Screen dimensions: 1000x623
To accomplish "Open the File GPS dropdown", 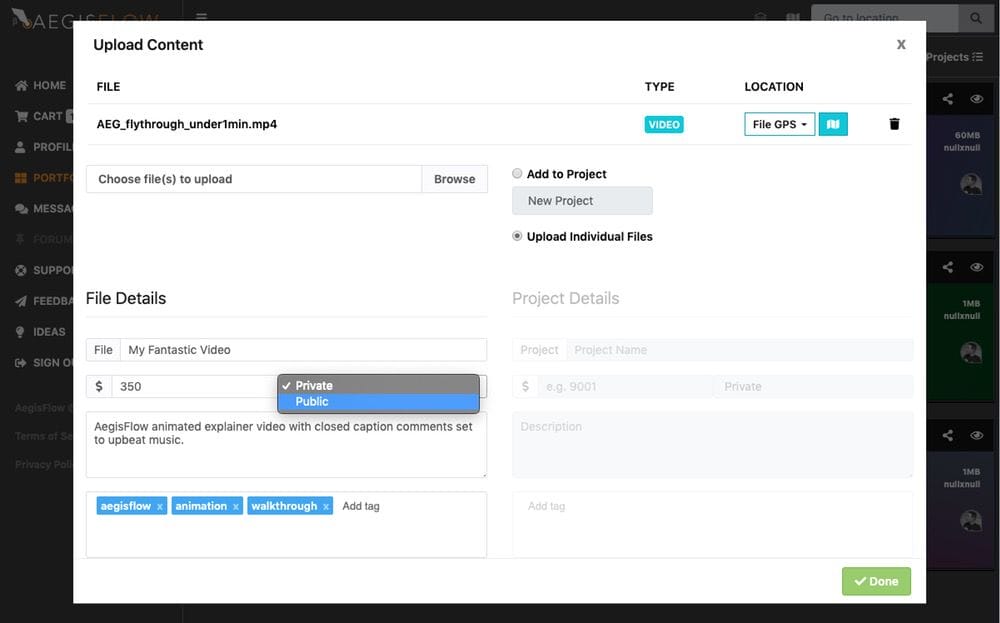I will point(779,123).
